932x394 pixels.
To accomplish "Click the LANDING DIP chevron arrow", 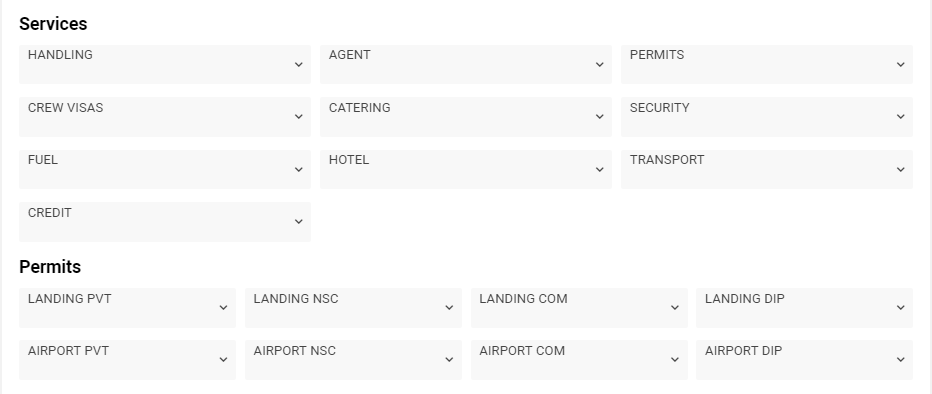I will (x=900, y=307).
